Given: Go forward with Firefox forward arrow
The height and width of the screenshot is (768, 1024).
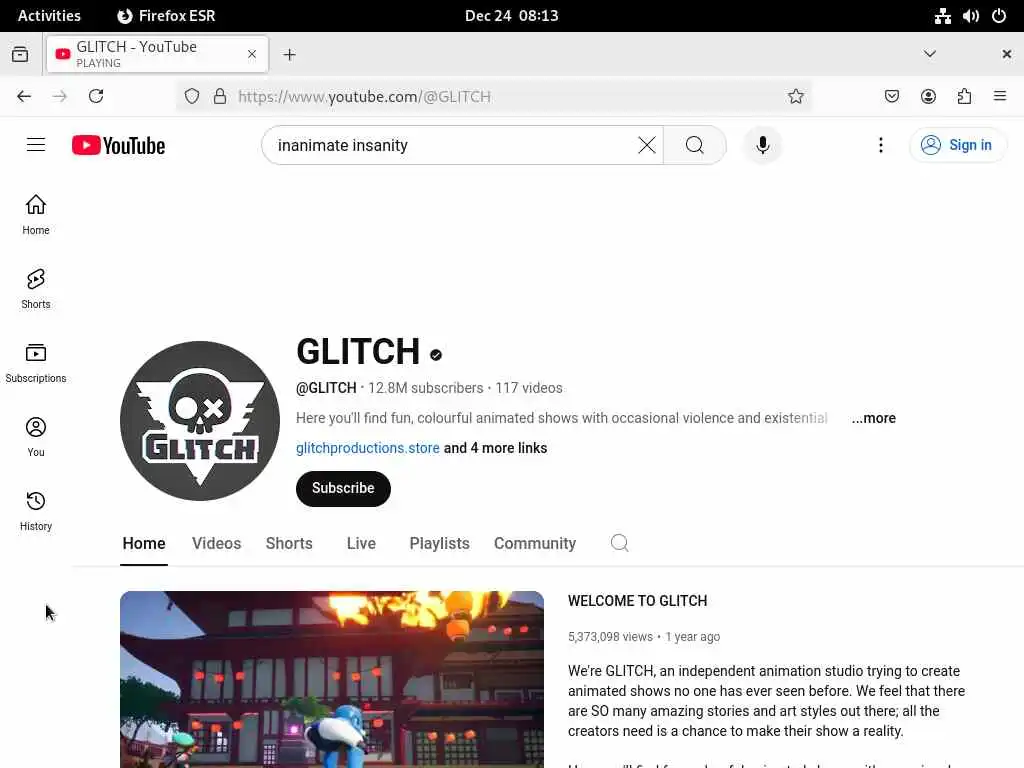Looking at the screenshot, I should [x=60, y=97].
